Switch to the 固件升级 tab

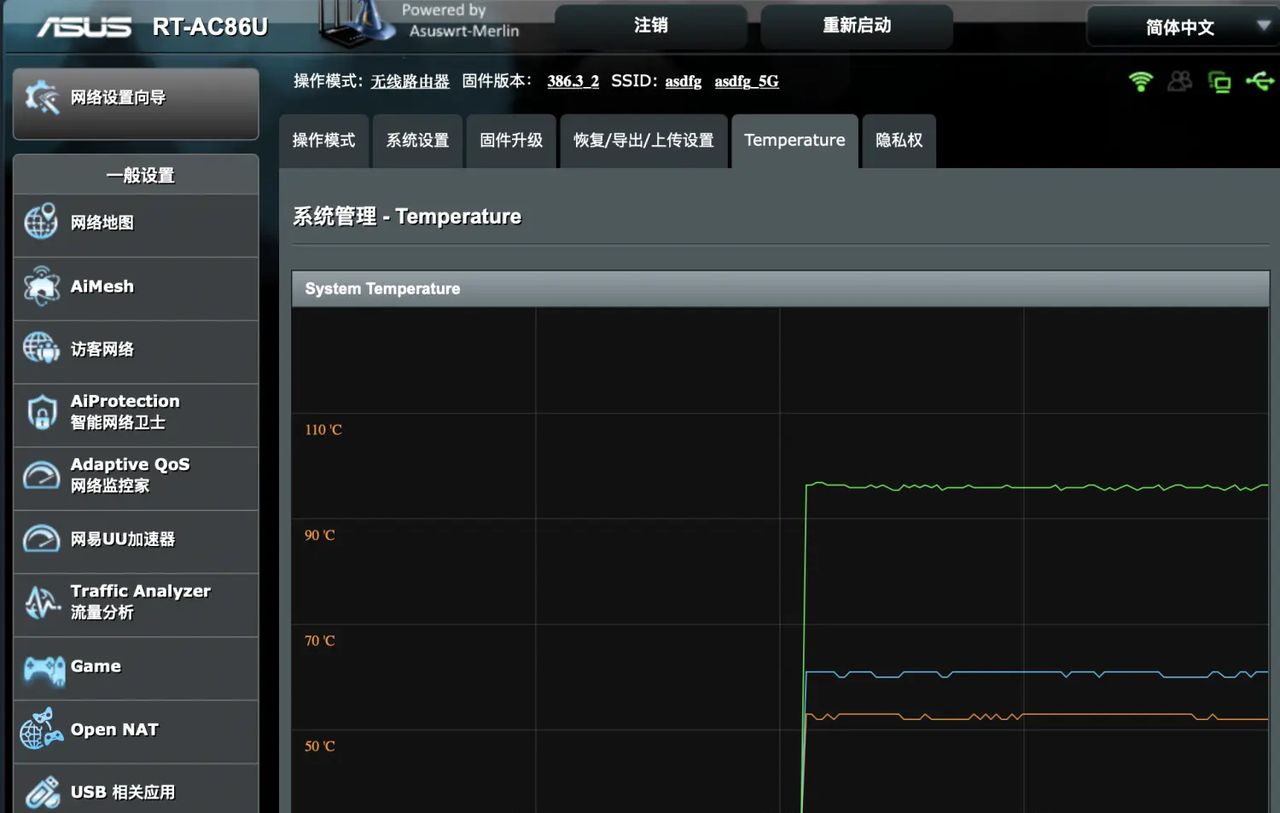click(511, 141)
